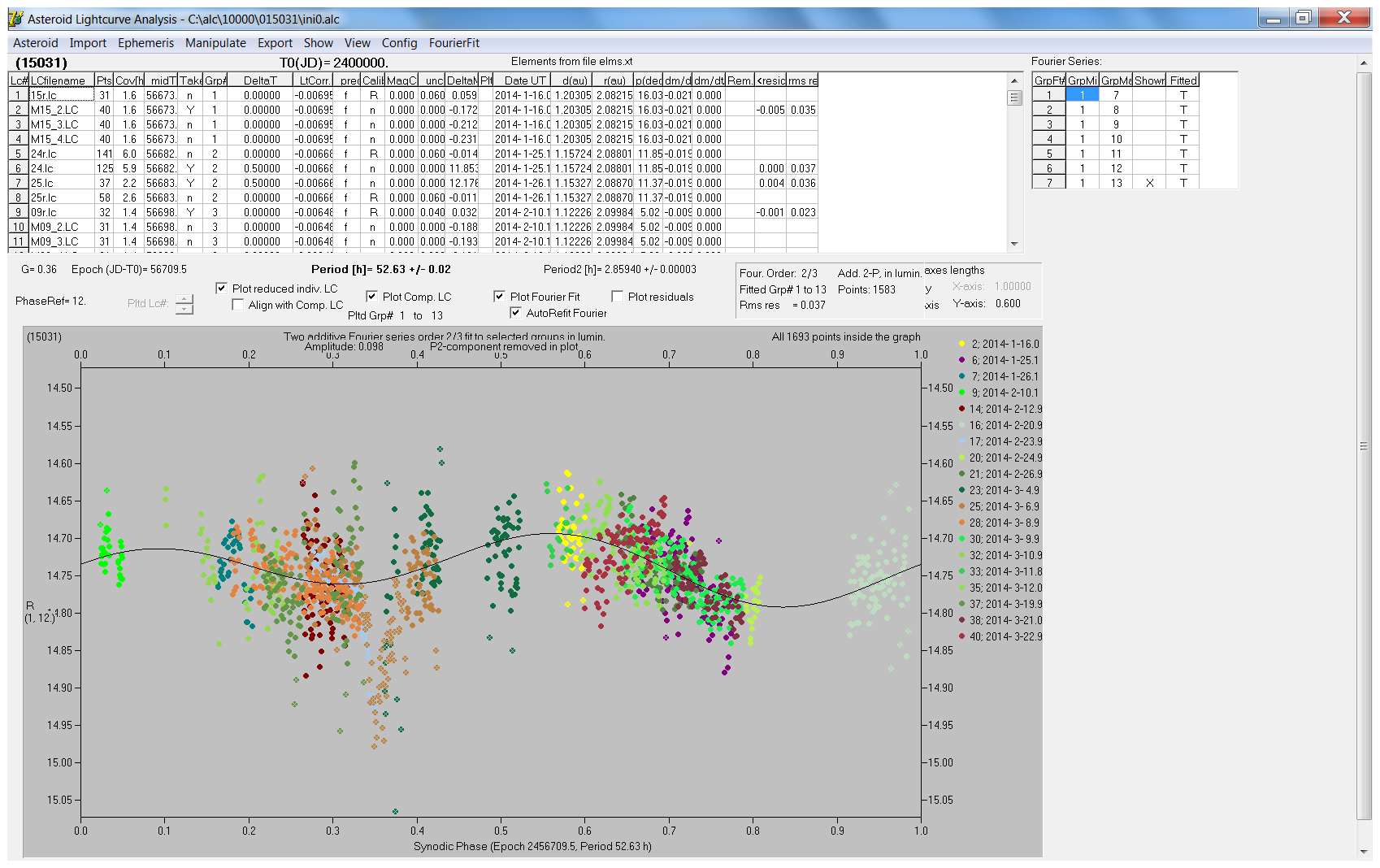This screenshot has width=1380, height=868.
Task: Click legend entry 28; 2014-3-8.9
Action: pyautogui.click(x=999, y=523)
